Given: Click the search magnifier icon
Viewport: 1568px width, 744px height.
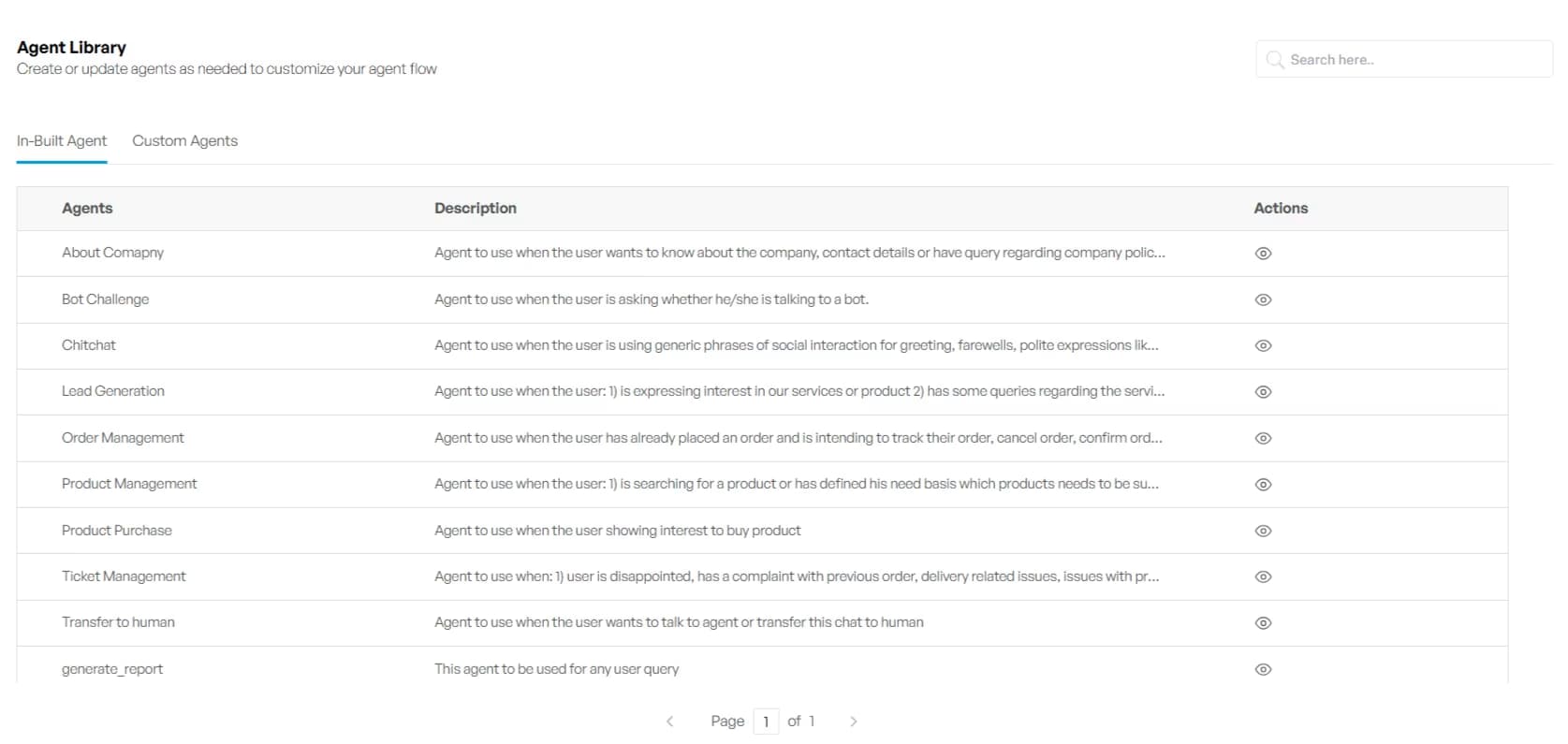Looking at the screenshot, I should click(1274, 60).
